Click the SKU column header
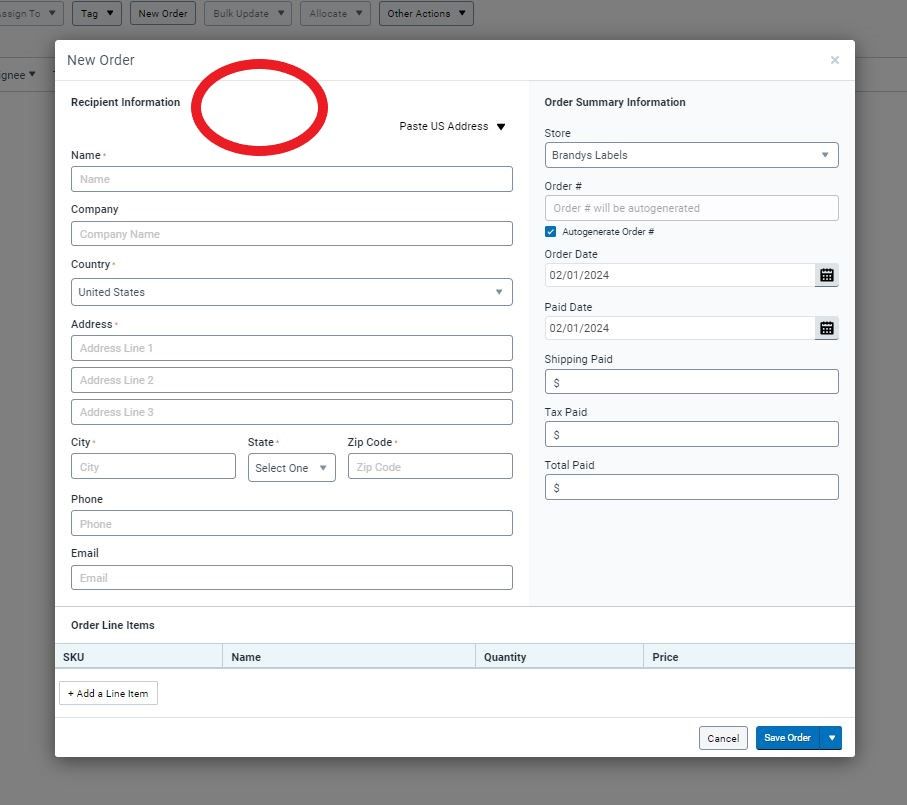This screenshot has width=907, height=805. (75, 657)
